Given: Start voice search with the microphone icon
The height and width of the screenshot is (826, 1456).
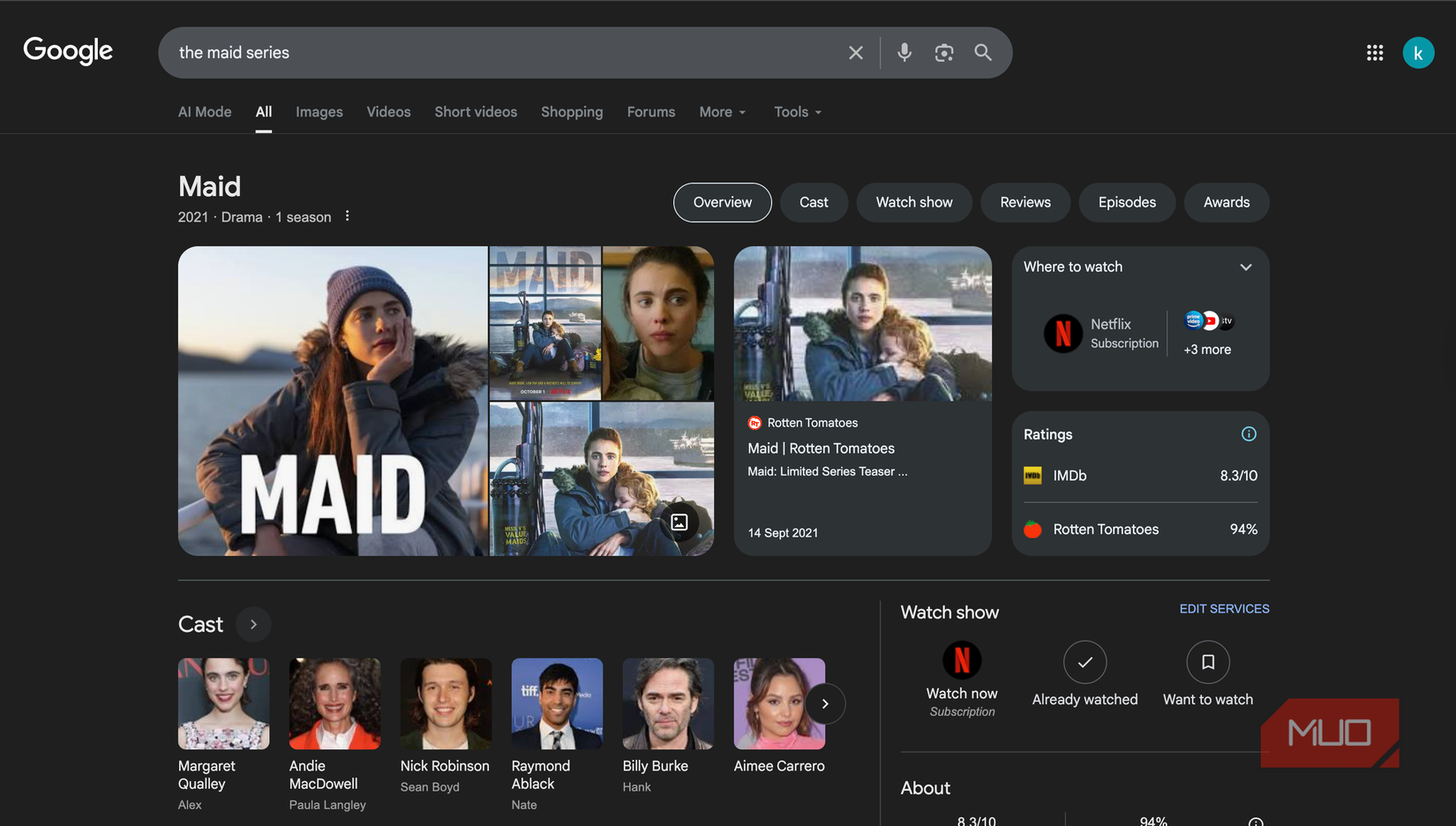Looking at the screenshot, I should [904, 53].
